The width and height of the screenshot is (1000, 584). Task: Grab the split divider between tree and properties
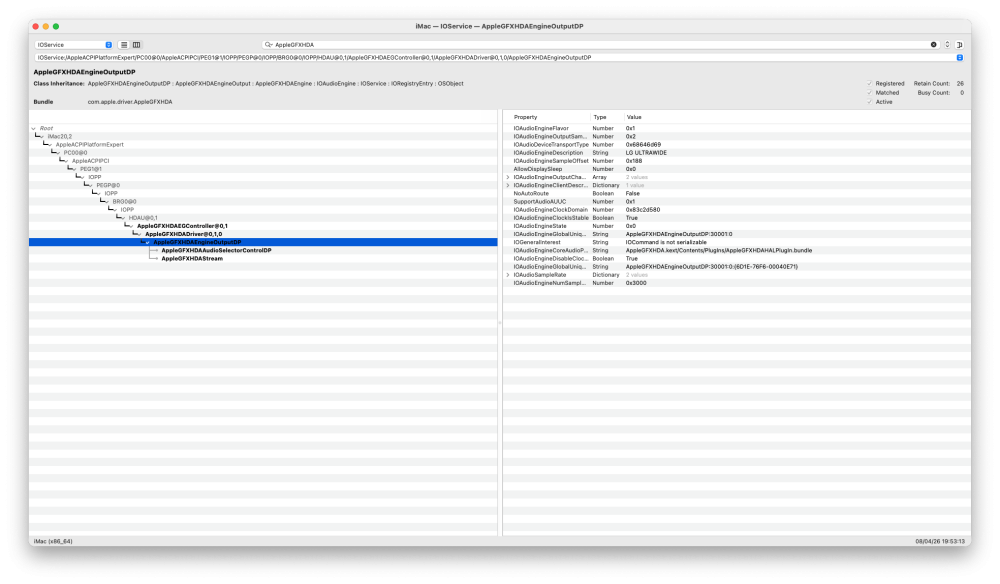[x=500, y=323]
